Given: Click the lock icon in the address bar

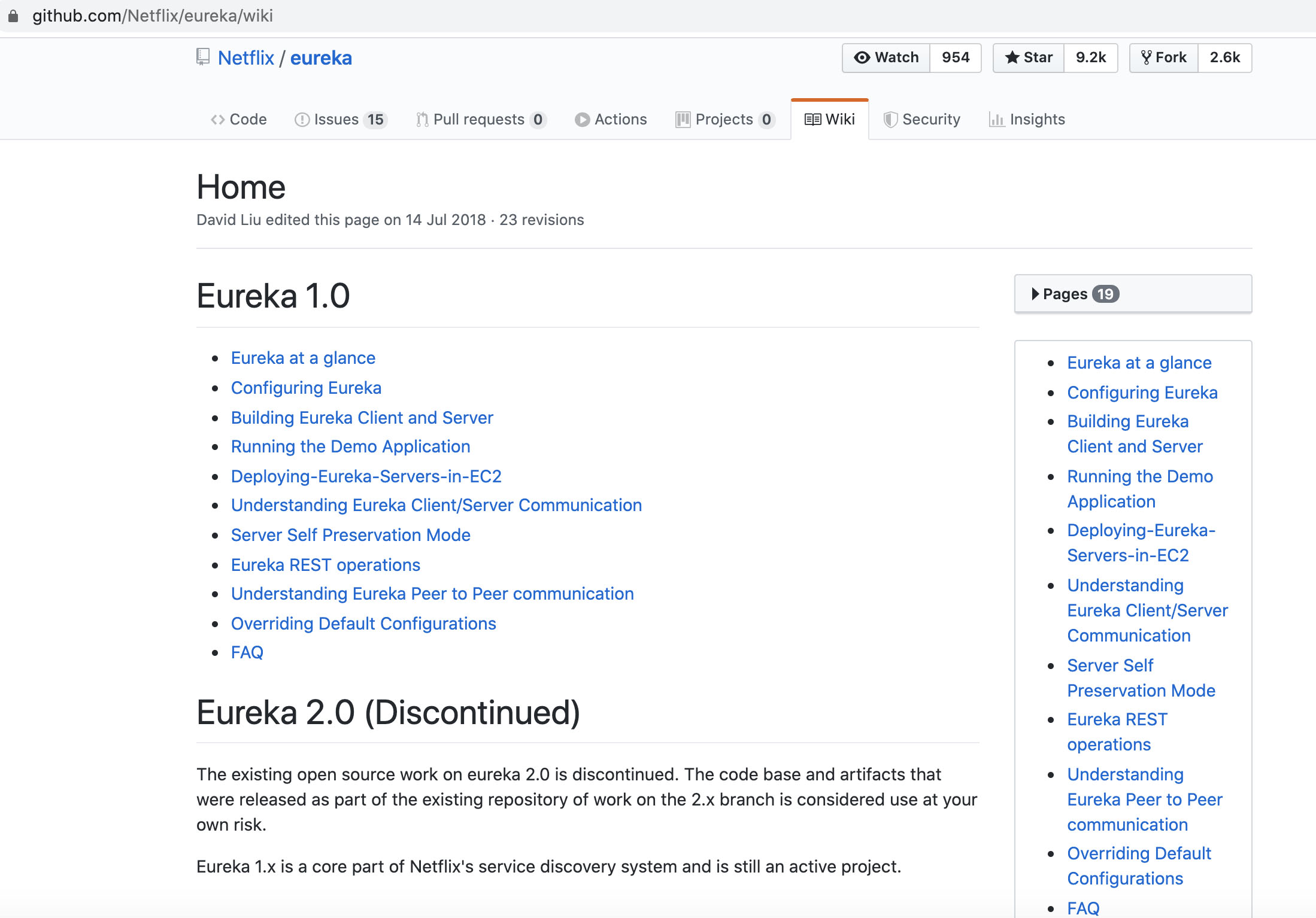Looking at the screenshot, I should tap(13, 16).
